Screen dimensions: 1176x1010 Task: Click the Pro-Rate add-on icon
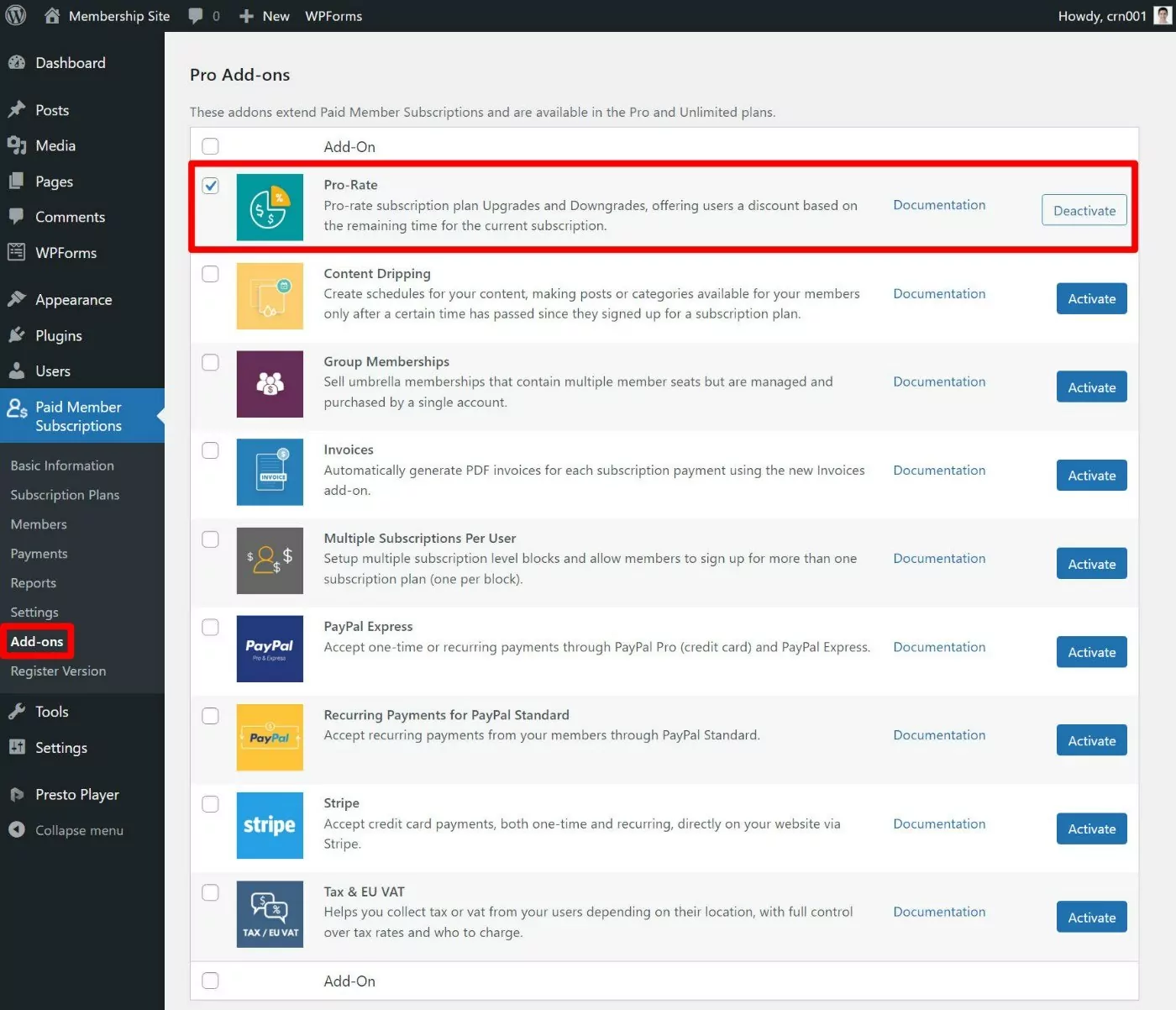click(x=270, y=208)
